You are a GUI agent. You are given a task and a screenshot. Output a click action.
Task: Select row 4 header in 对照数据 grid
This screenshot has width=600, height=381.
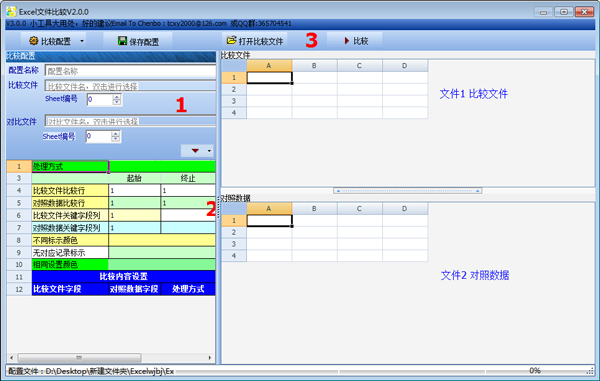point(234,256)
